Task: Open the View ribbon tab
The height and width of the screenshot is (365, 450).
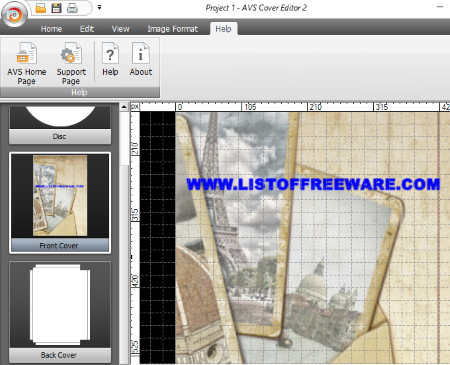Action: click(120, 29)
